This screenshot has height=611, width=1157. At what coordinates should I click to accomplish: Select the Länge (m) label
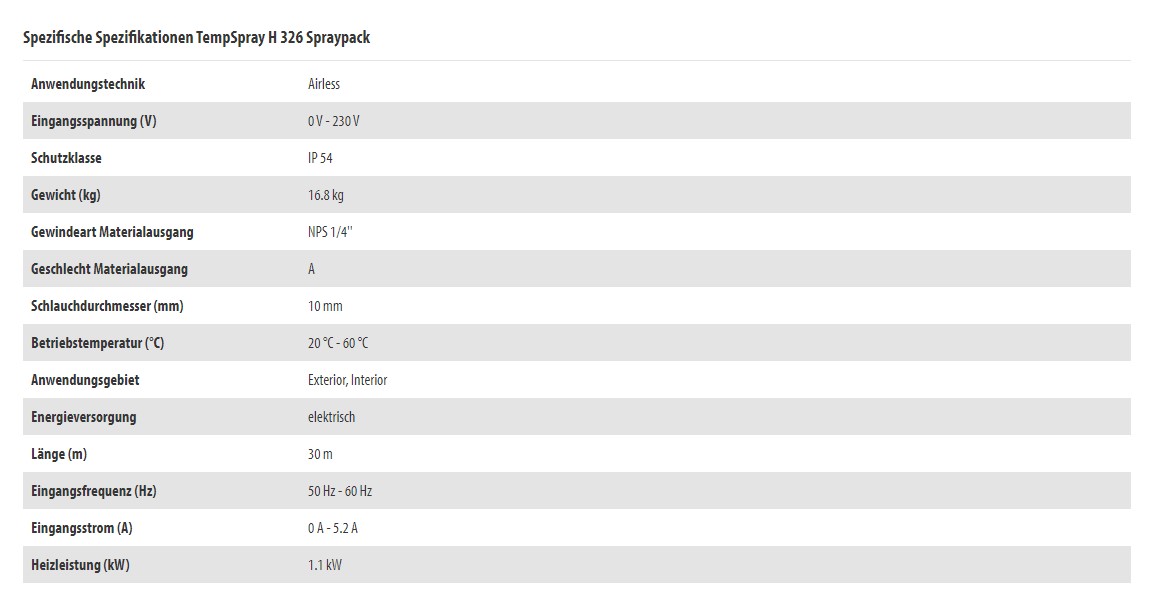coord(59,454)
